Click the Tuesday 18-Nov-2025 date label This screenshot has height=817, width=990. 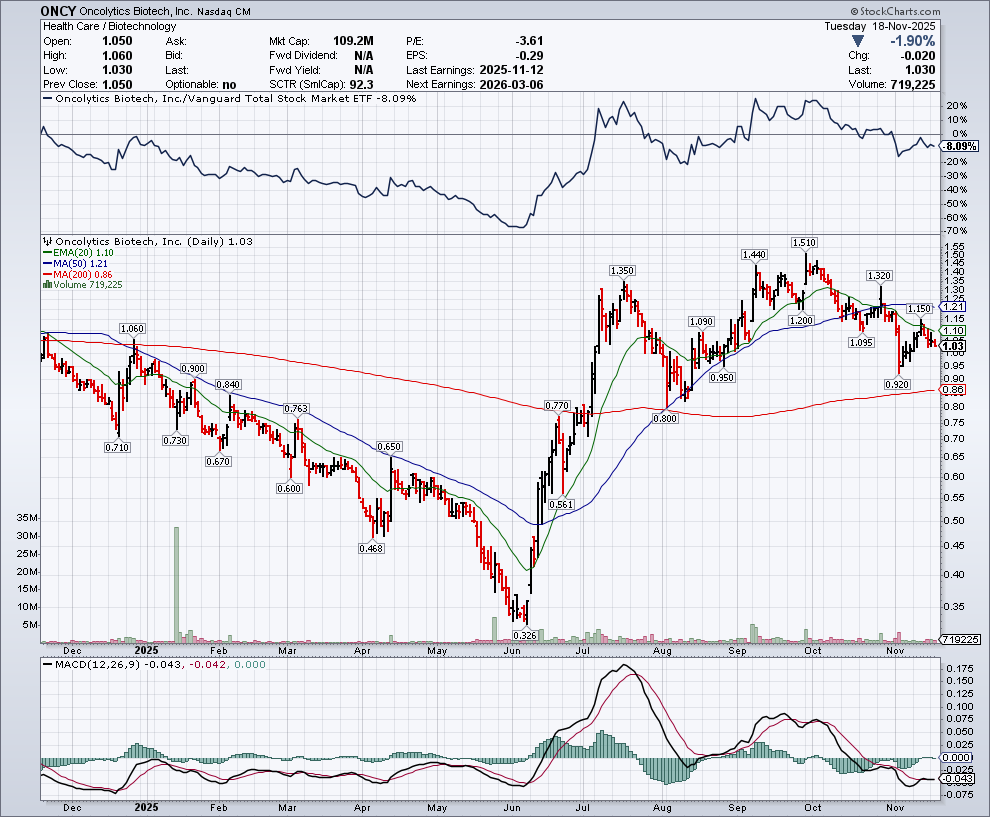coord(880,25)
